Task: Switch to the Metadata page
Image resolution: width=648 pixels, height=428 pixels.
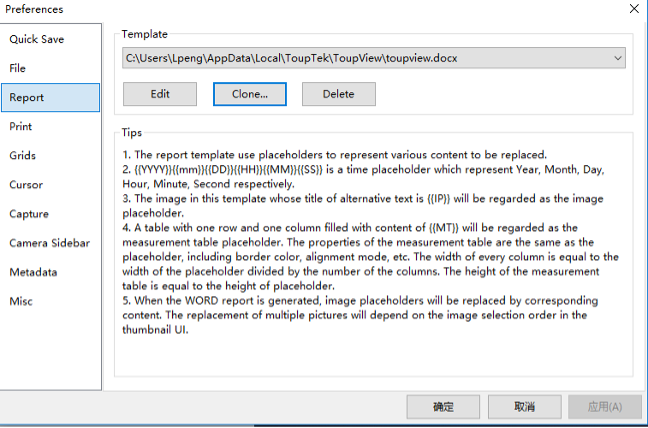Action: click(x=33, y=272)
